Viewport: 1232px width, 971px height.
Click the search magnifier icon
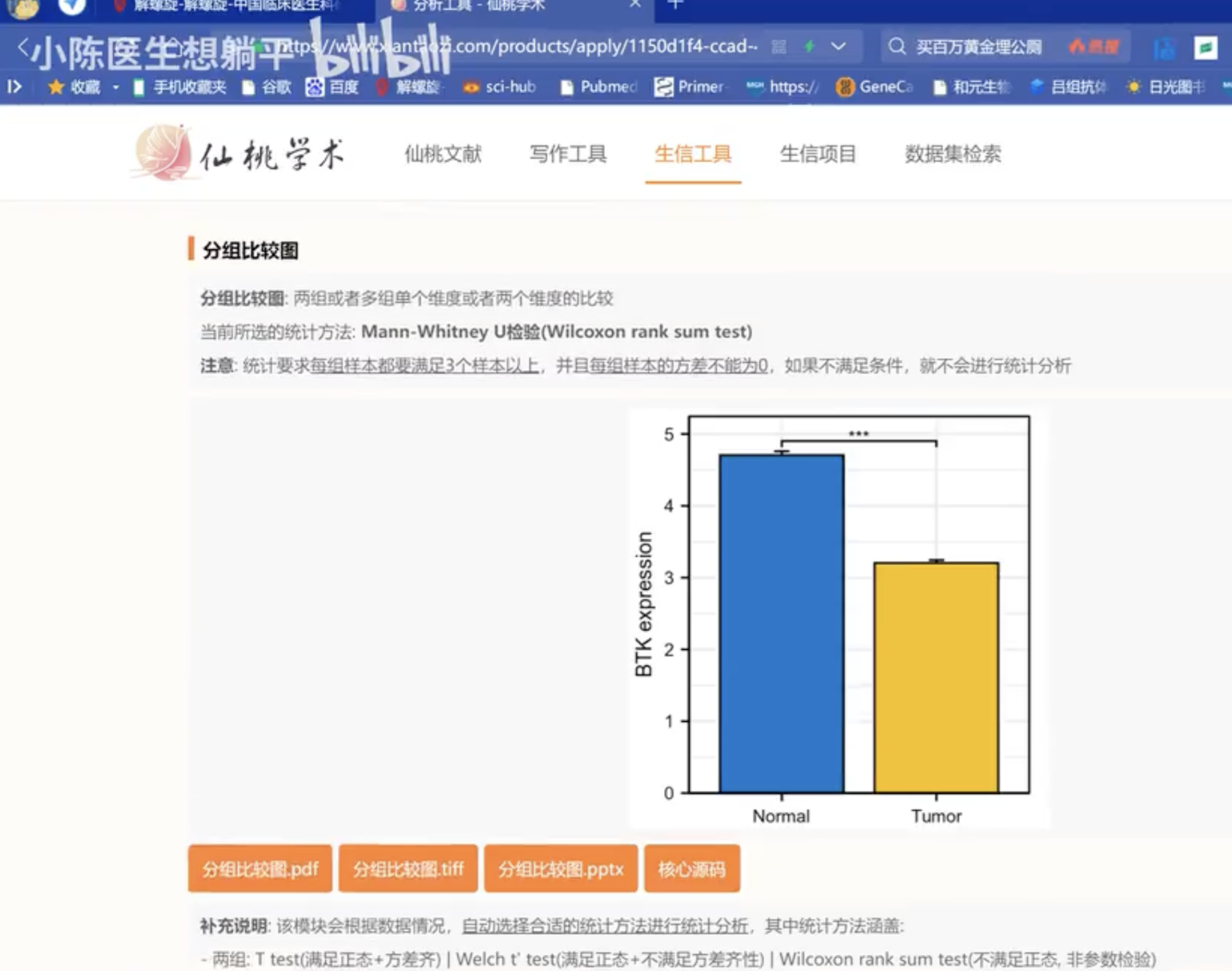click(x=897, y=46)
